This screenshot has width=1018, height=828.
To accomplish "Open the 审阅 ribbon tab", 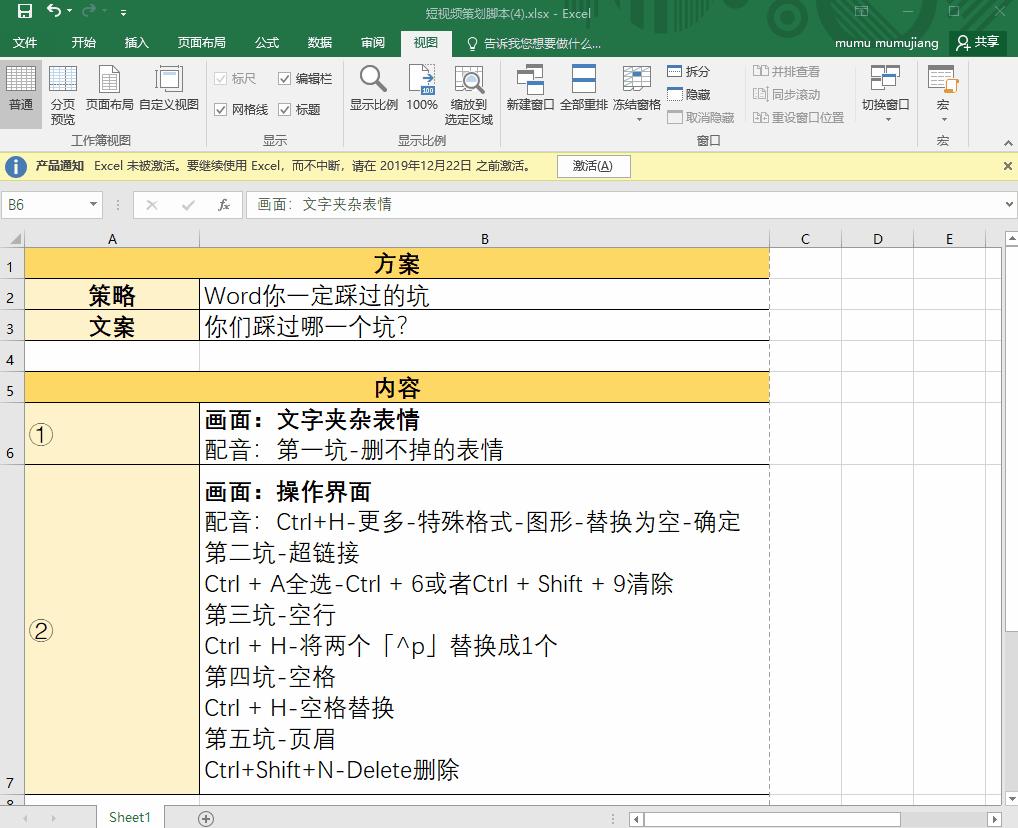I will pyautogui.click(x=372, y=43).
